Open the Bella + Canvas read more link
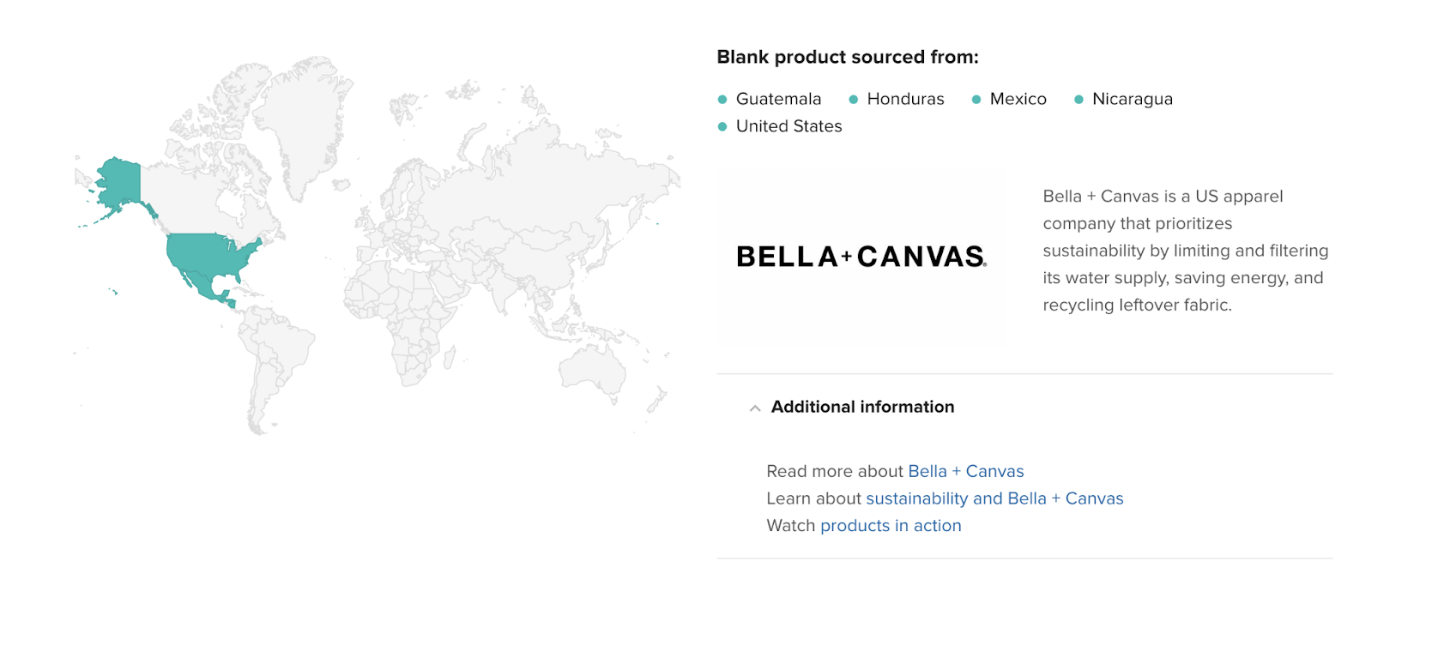The height and width of the screenshot is (658, 1438). point(966,471)
